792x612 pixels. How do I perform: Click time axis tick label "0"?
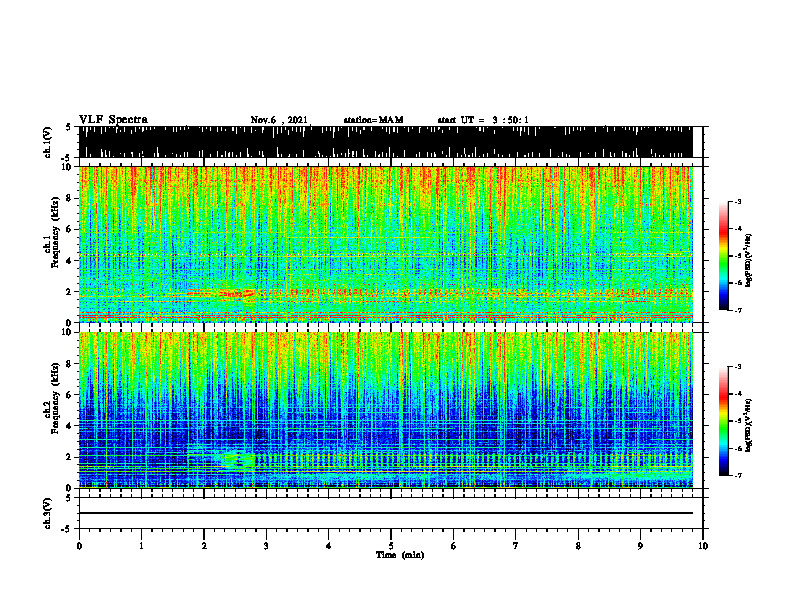[79, 546]
